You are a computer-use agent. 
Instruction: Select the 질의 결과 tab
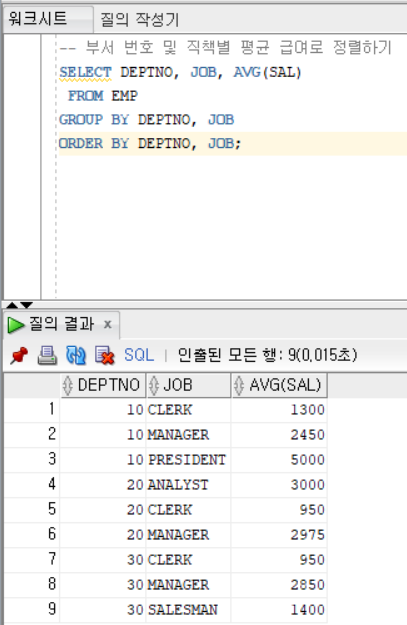pyautogui.click(x=61, y=324)
